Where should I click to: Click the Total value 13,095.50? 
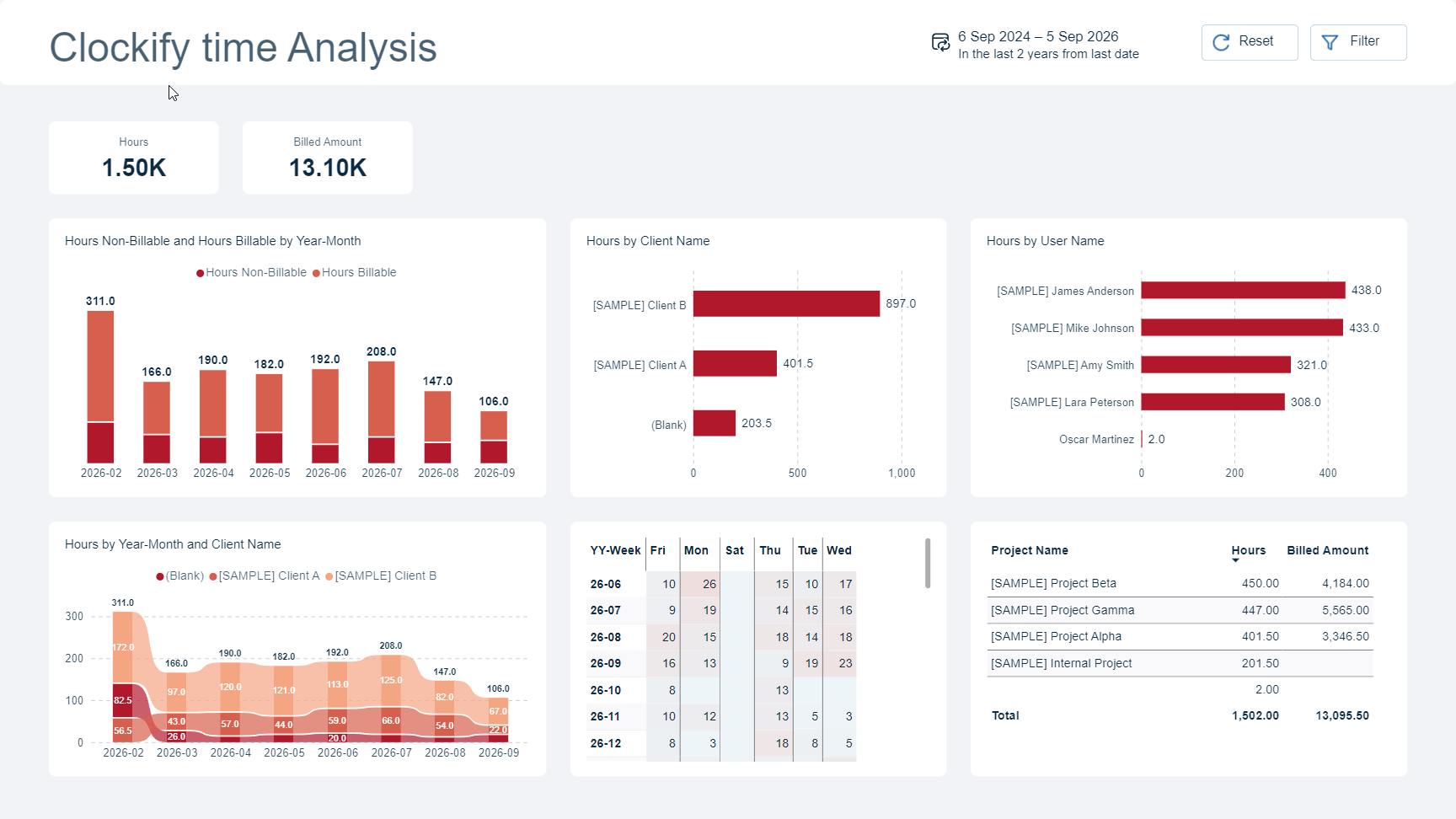pos(1342,715)
